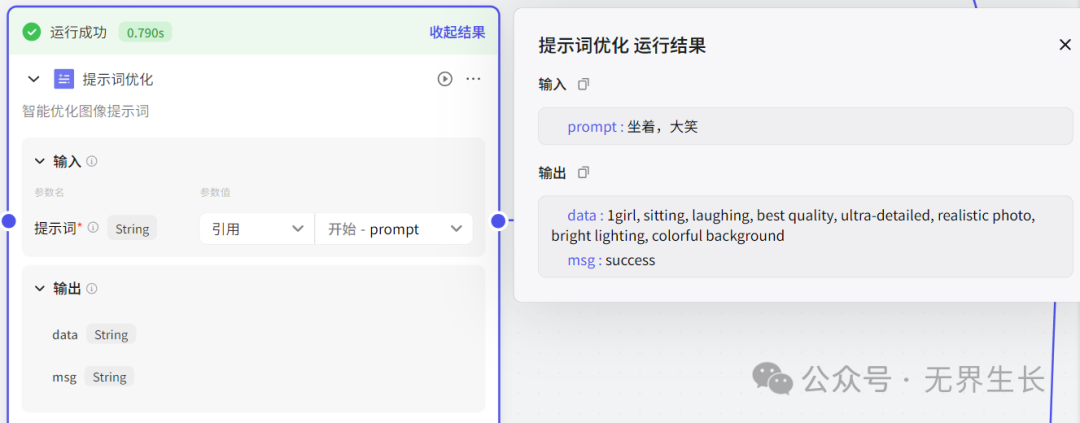Viewport: 1080px width, 423px height.
Task: Click the 提示词优化 运行结果 heading
Action: (x=622, y=46)
